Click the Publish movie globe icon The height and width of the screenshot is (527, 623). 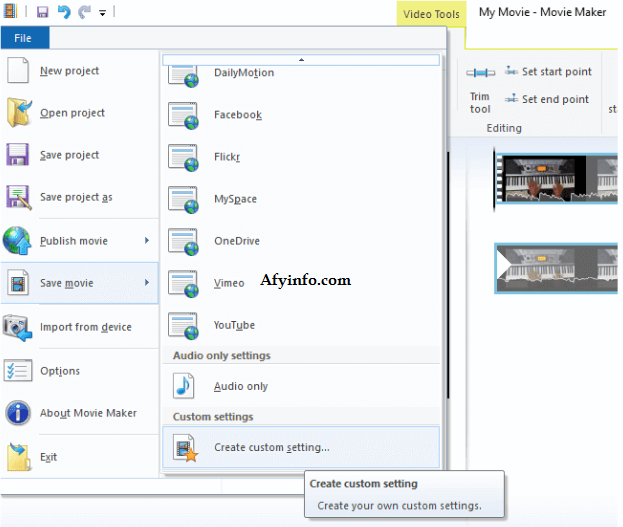[17, 240]
